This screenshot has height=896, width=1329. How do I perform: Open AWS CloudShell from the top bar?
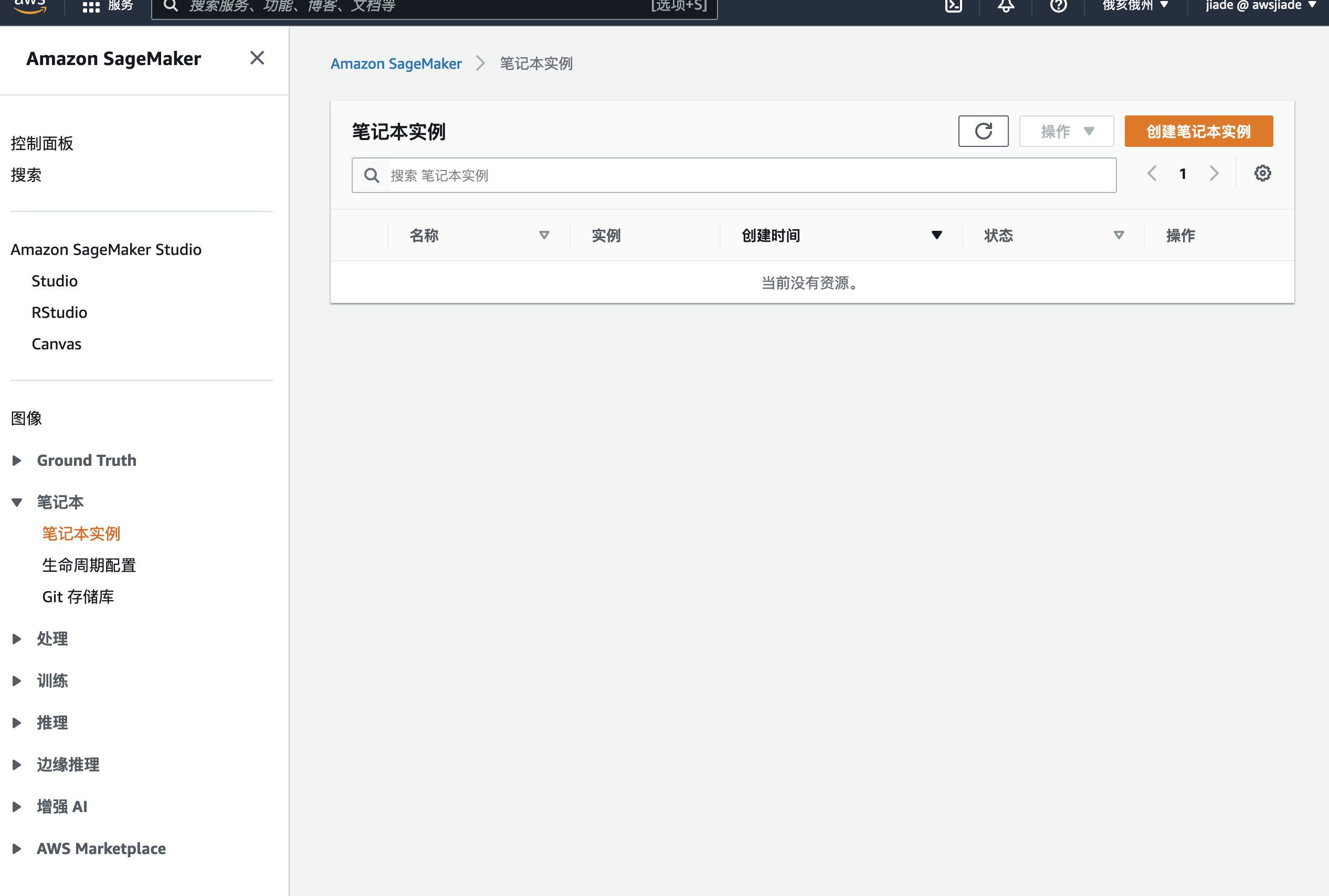coord(954,7)
